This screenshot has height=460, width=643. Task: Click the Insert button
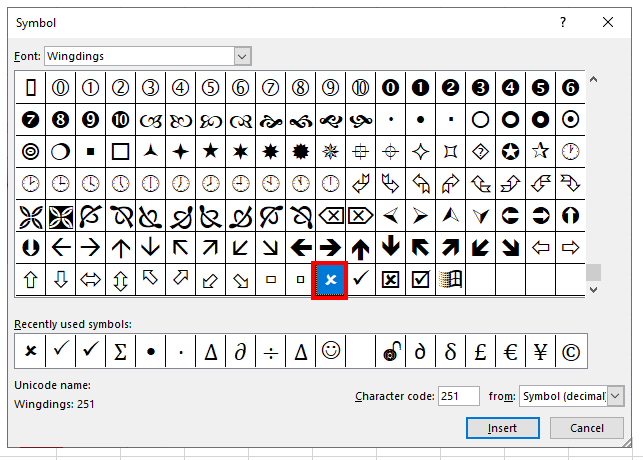tap(503, 428)
